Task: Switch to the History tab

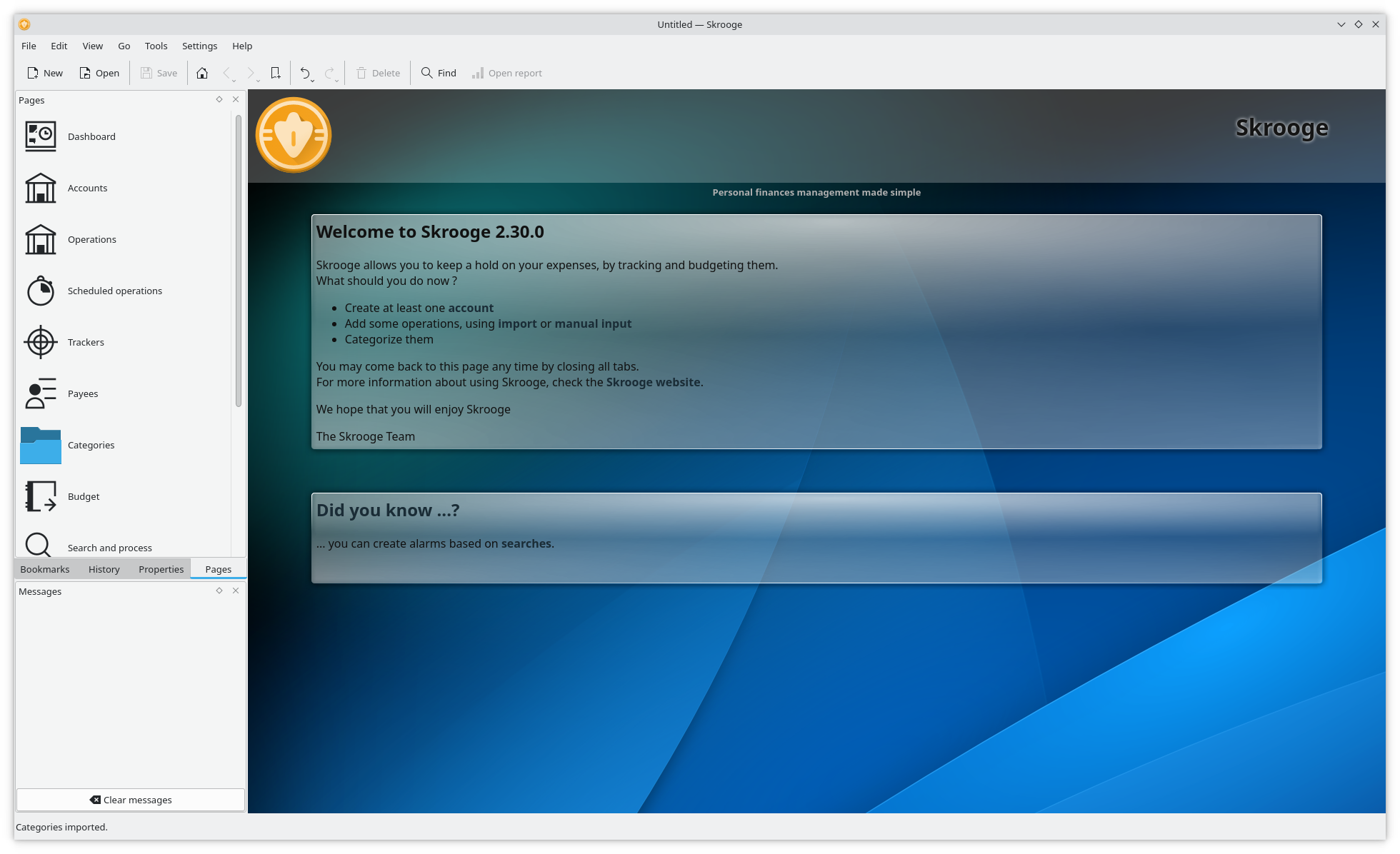Action: [x=104, y=569]
